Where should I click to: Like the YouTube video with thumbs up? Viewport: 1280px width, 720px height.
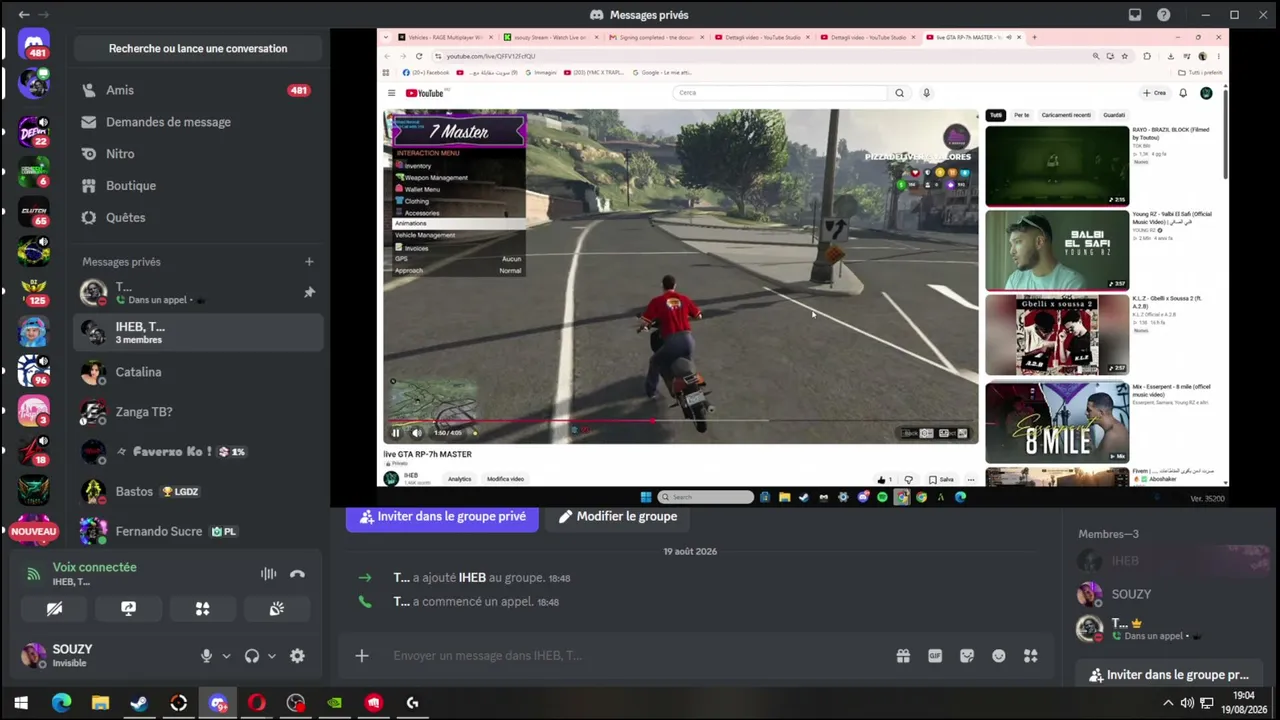pos(881,479)
